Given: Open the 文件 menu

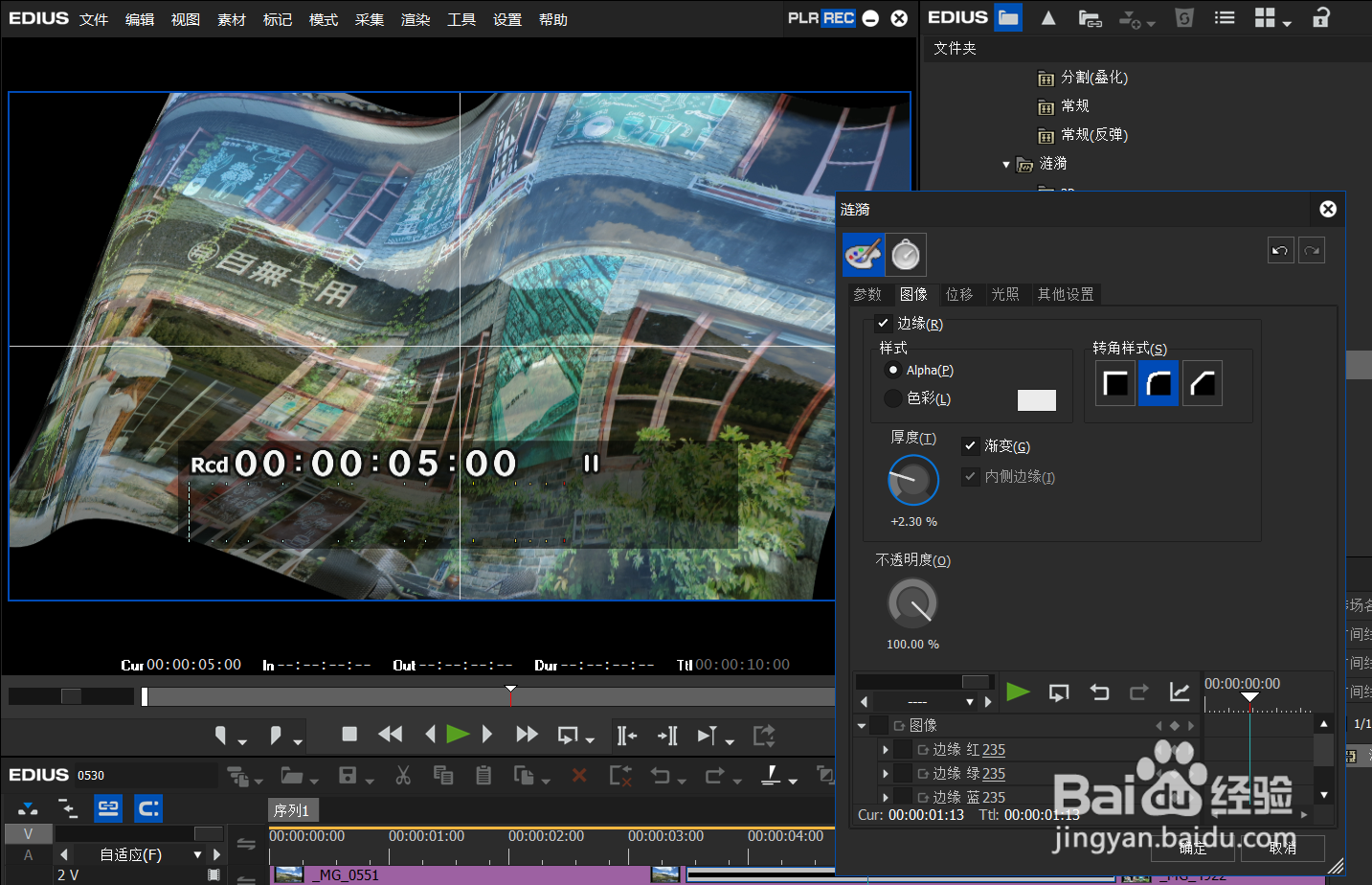Looking at the screenshot, I should coord(94,19).
